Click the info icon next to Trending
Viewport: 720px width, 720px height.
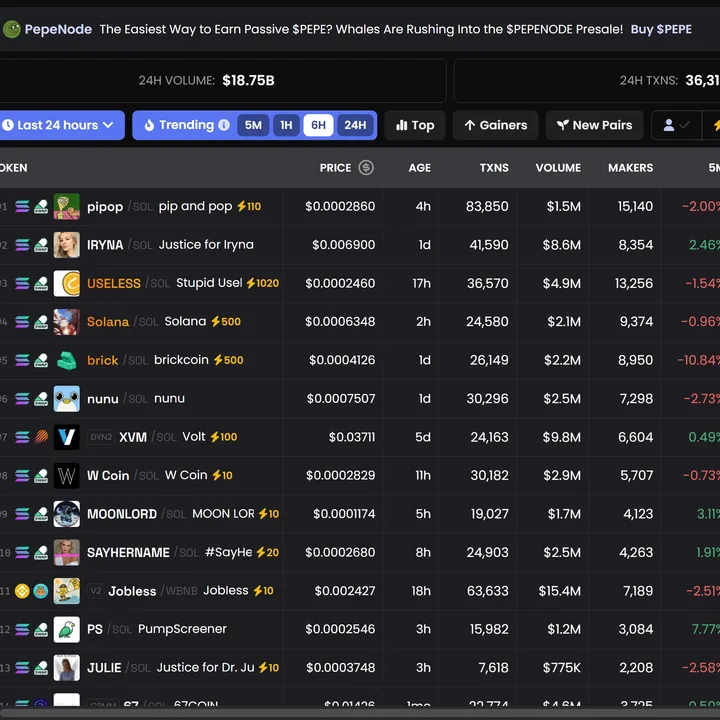coord(224,125)
